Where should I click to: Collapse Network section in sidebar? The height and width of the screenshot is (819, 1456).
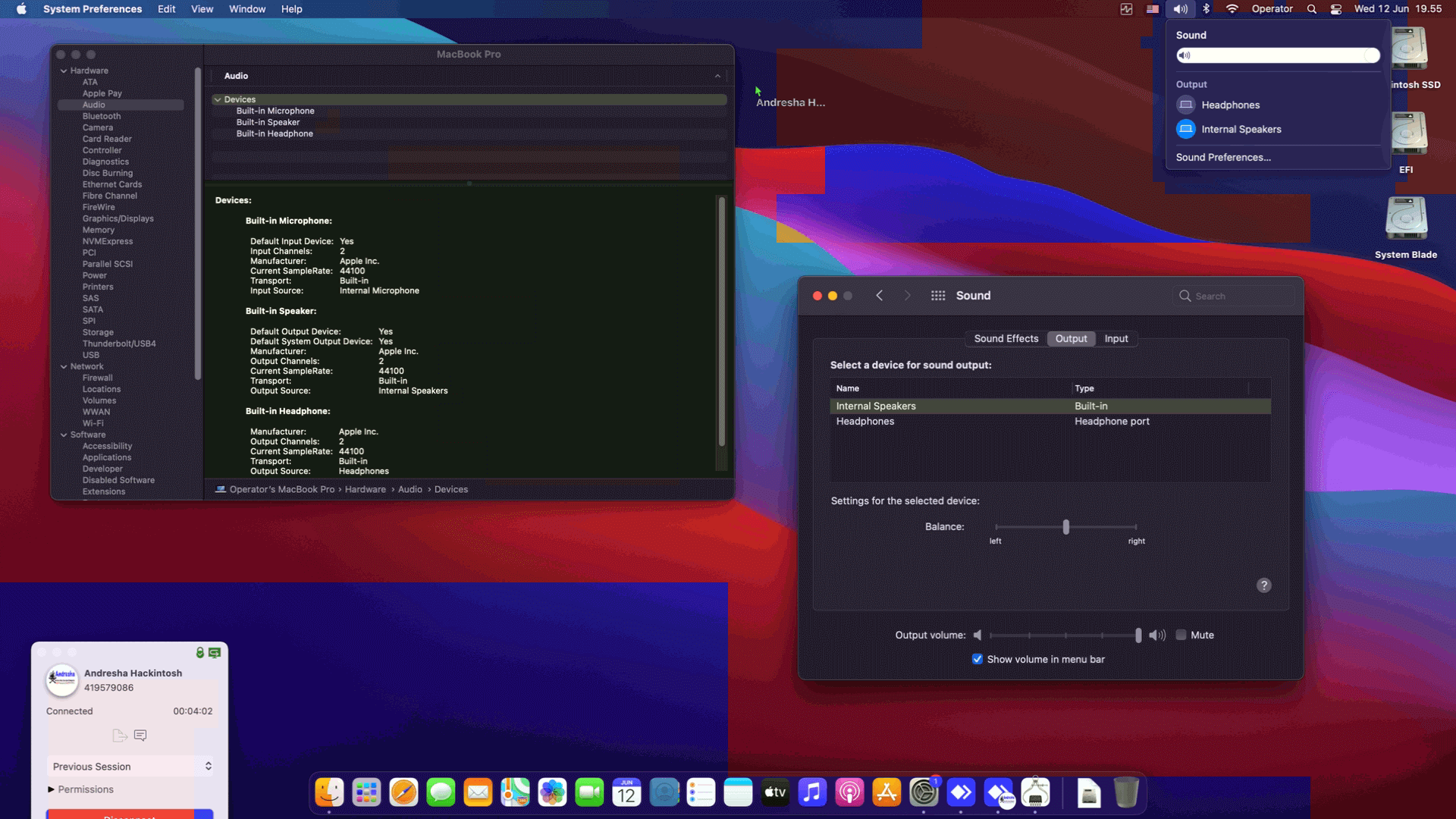click(64, 366)
